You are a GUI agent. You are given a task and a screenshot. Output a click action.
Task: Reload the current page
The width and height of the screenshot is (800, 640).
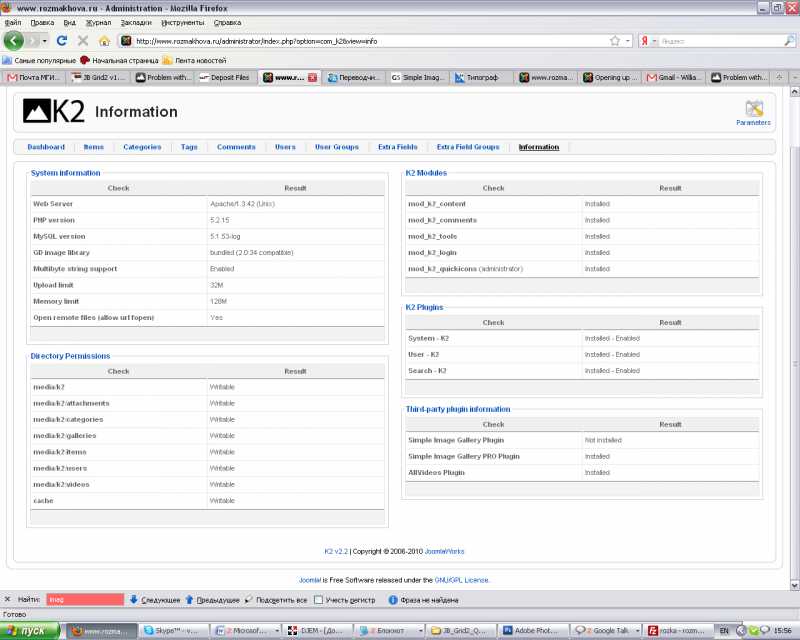(x=62, y=41)
